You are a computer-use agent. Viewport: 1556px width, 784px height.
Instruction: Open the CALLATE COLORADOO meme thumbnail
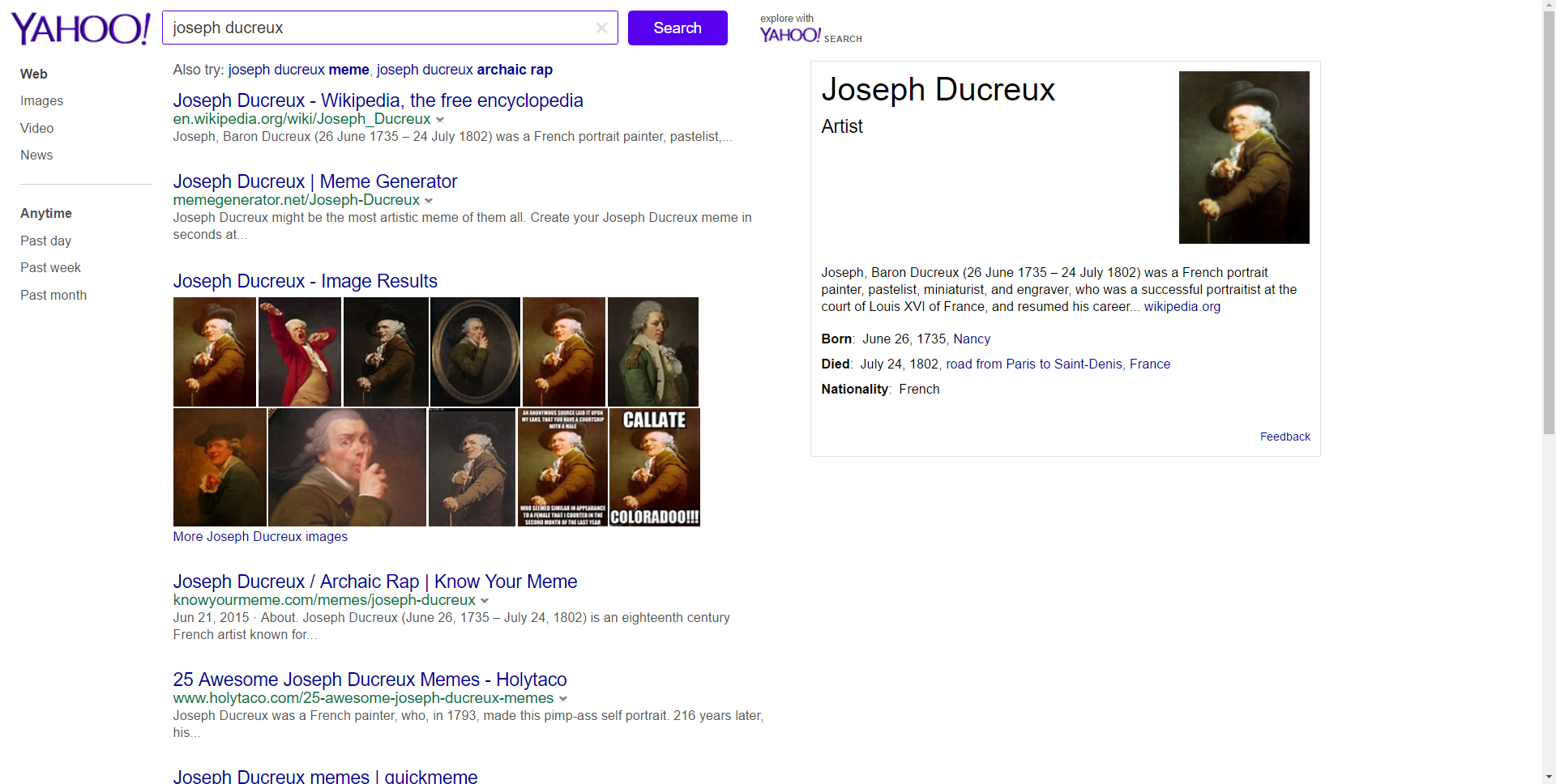(654, 467)
